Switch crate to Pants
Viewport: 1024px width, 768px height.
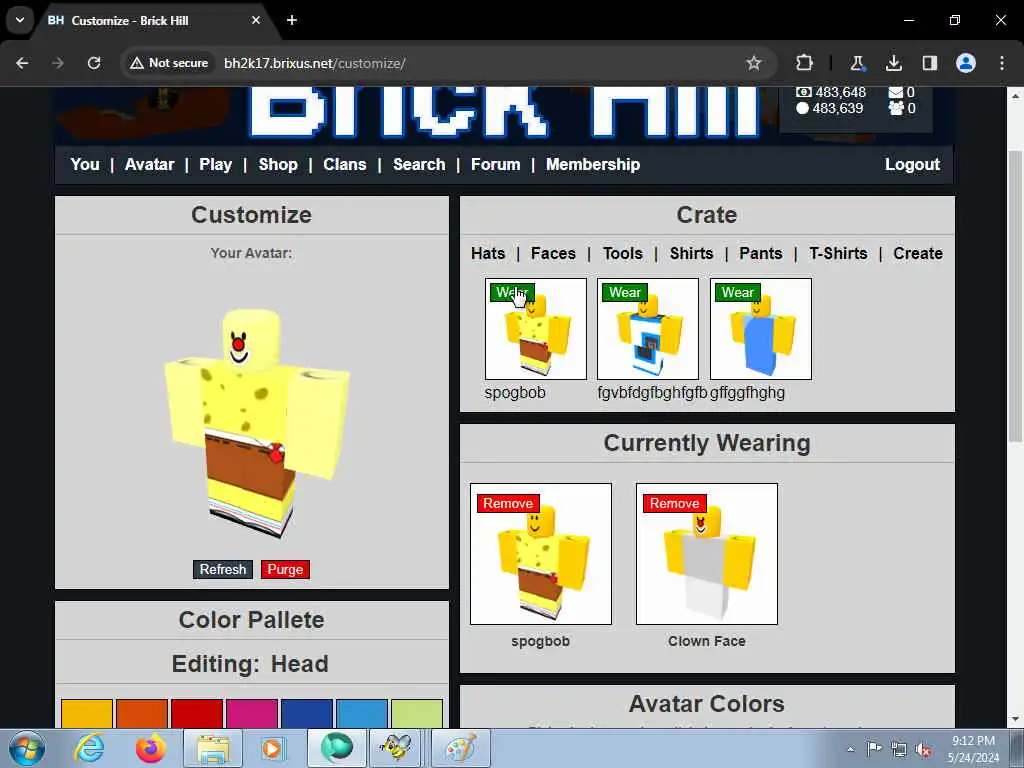[x=761, y=253]
